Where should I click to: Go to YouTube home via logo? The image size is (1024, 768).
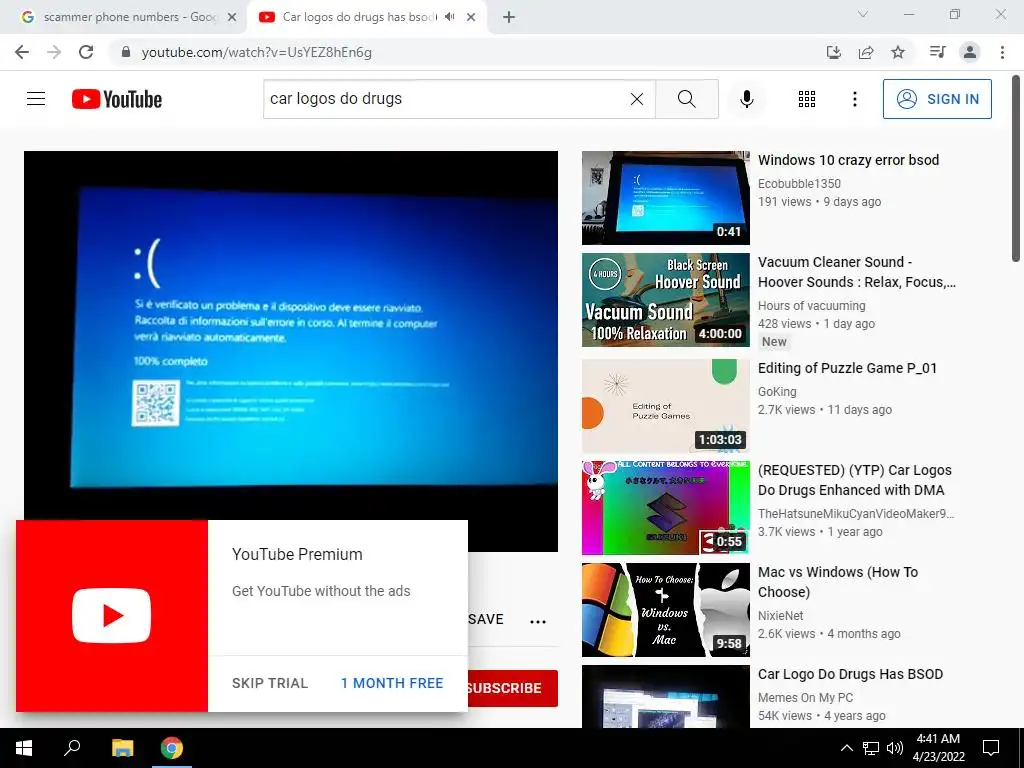[117, 99]
